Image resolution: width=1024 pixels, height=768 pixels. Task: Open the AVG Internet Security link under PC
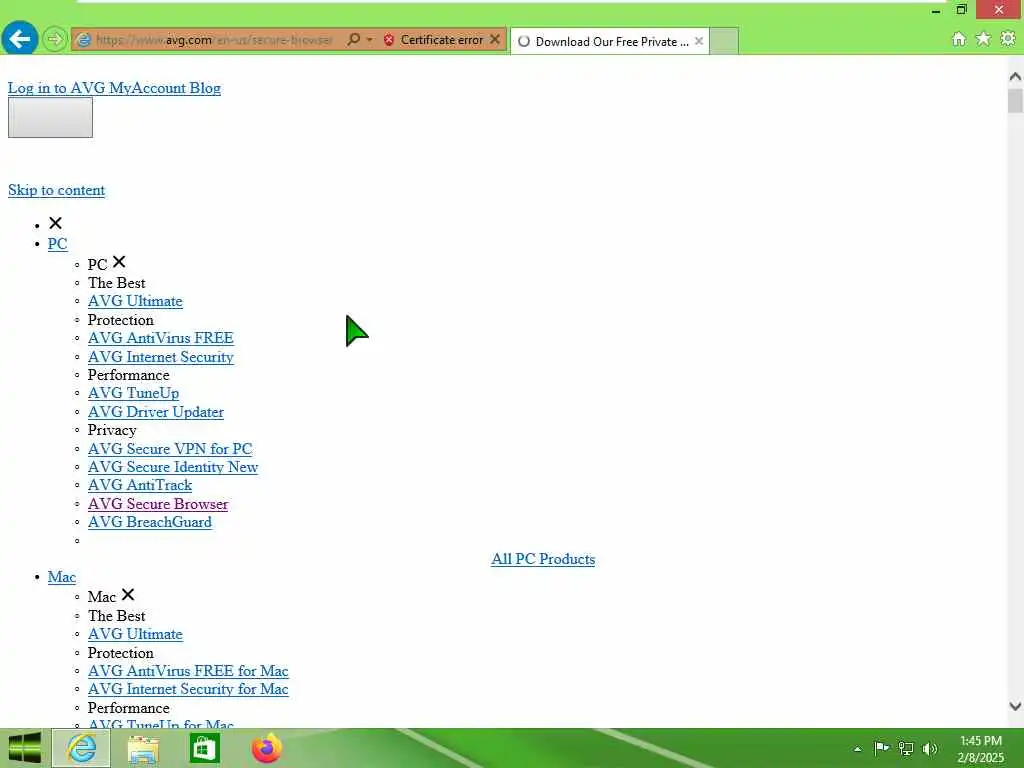click(x=161, y=357)
